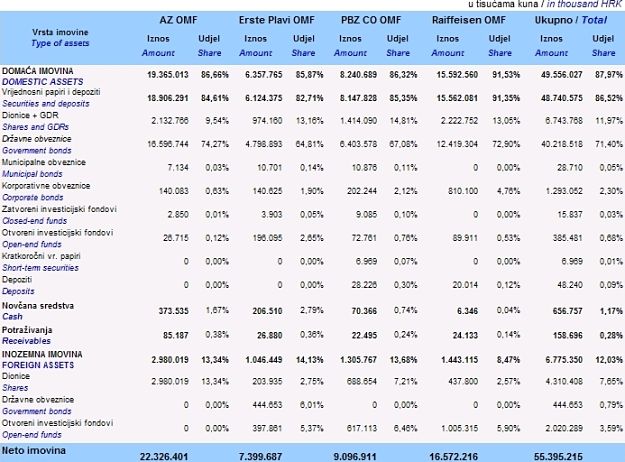This screenshot has width=625, height=462.
Task: Click the Cash row label
Action: click(x=15, y=314)
